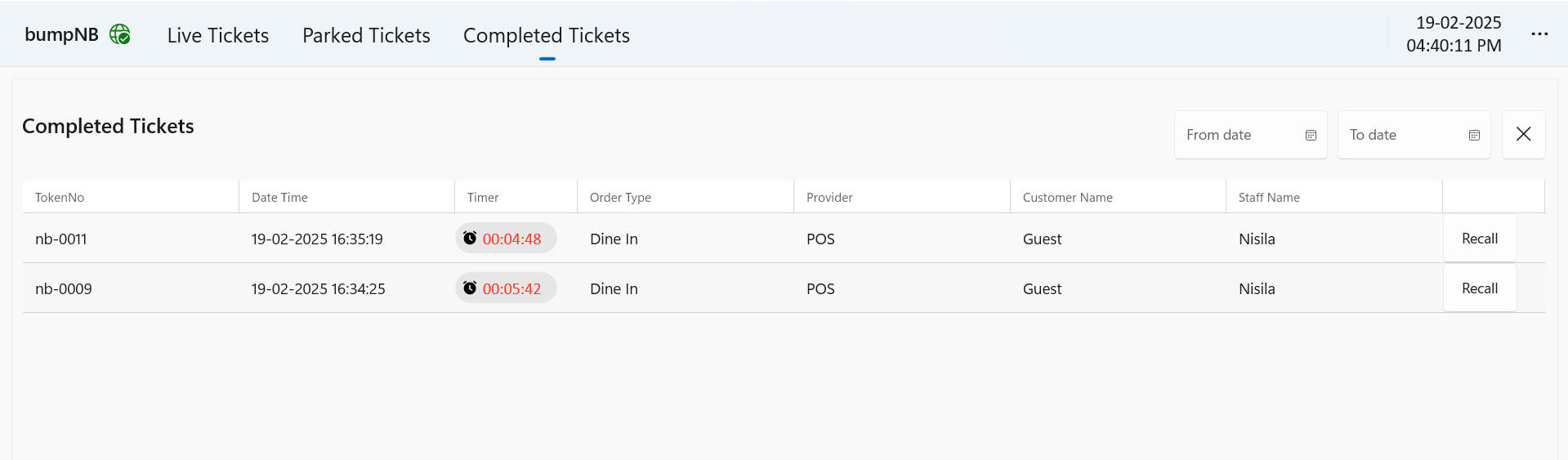Switch to the Live Tickets tab
Image resolution: width=1568 pixels, height=460 pixels.
tap(218, 36)
